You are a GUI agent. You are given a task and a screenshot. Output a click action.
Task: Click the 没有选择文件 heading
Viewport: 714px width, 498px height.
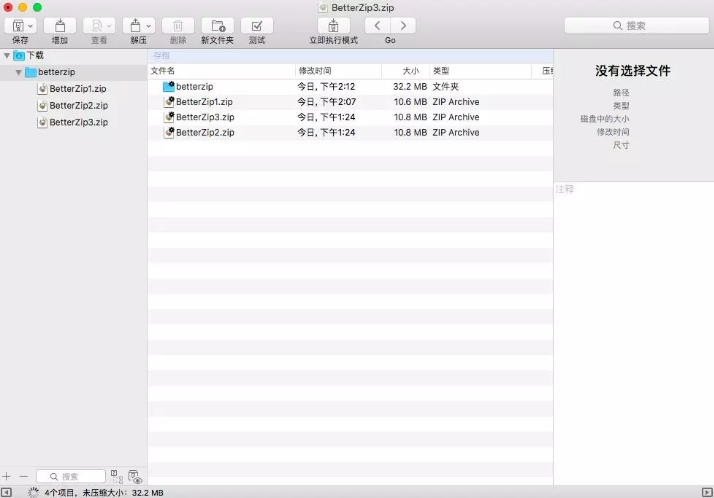633,71
